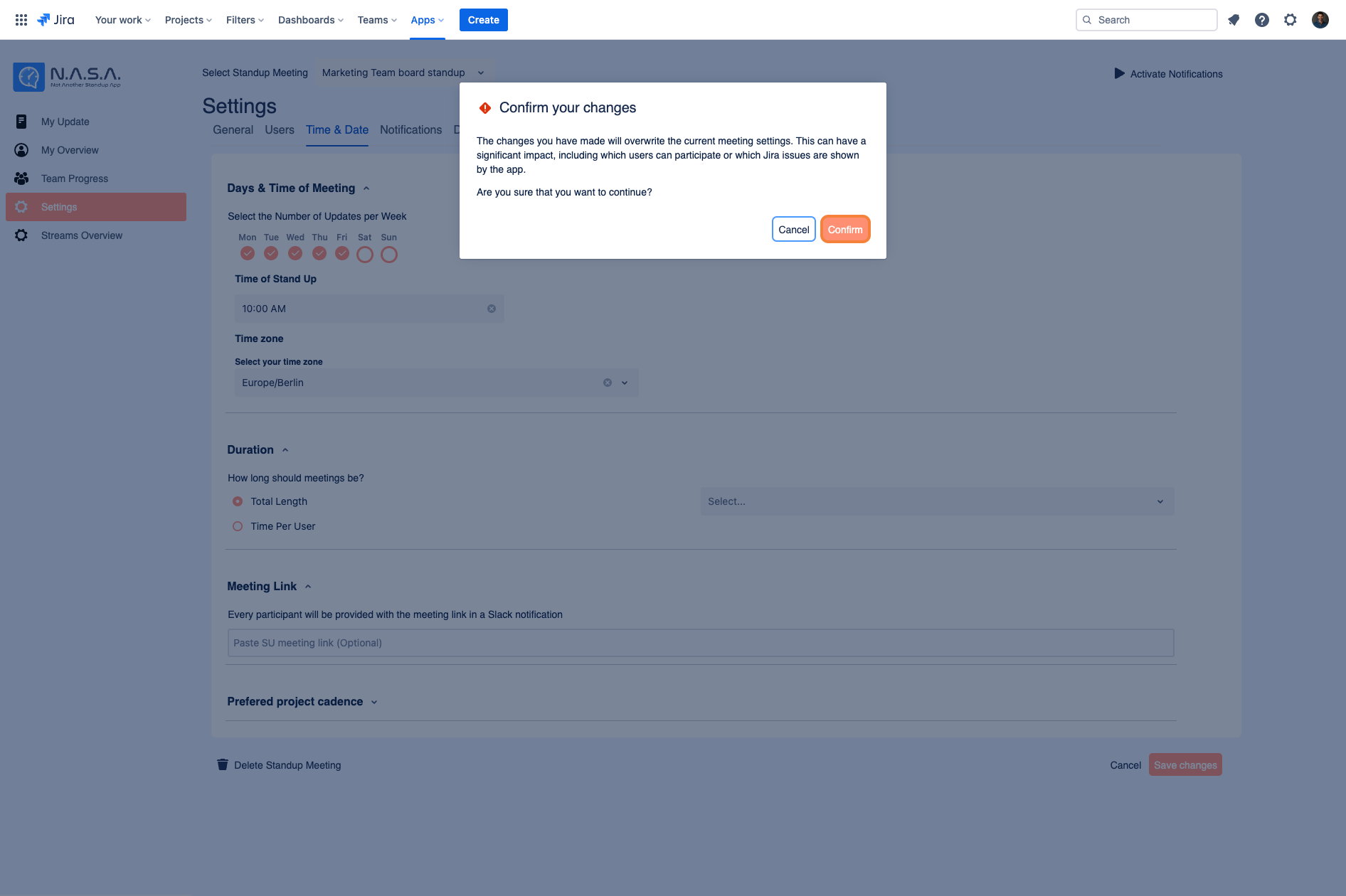
Task: Uncheck the Monday meeting day
Action: pyautogui.click(x=248, y=253)
